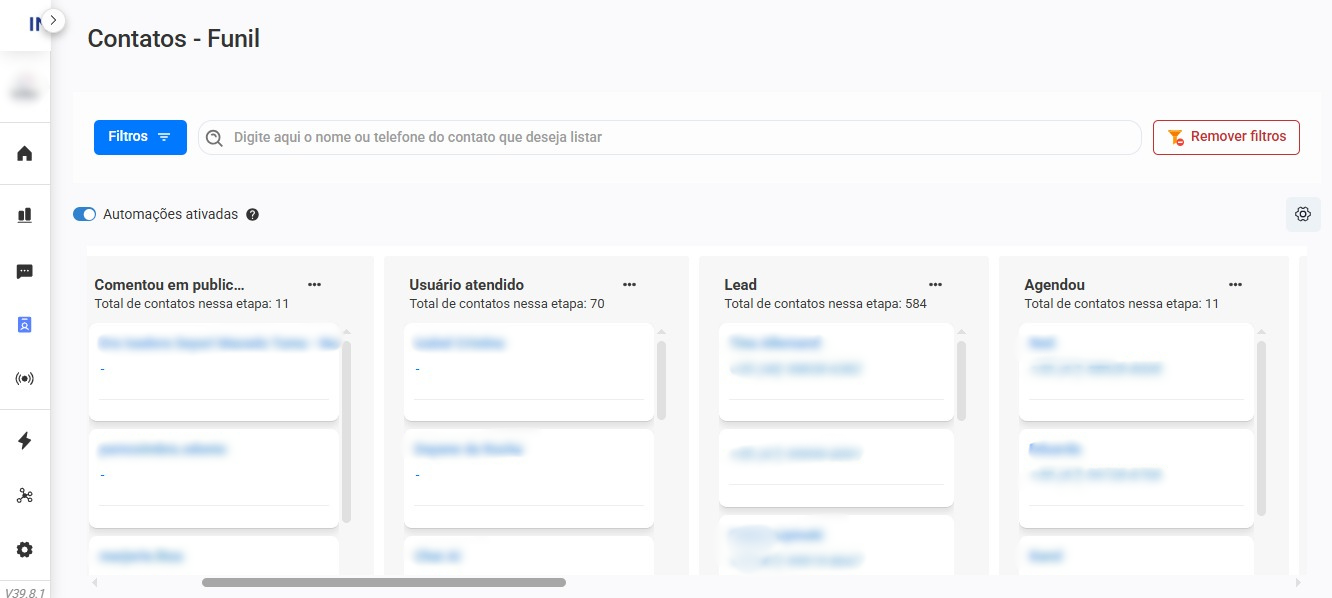
Task: Click the Agendou column's vertical scrollbar
Action: coord(1261,429)
